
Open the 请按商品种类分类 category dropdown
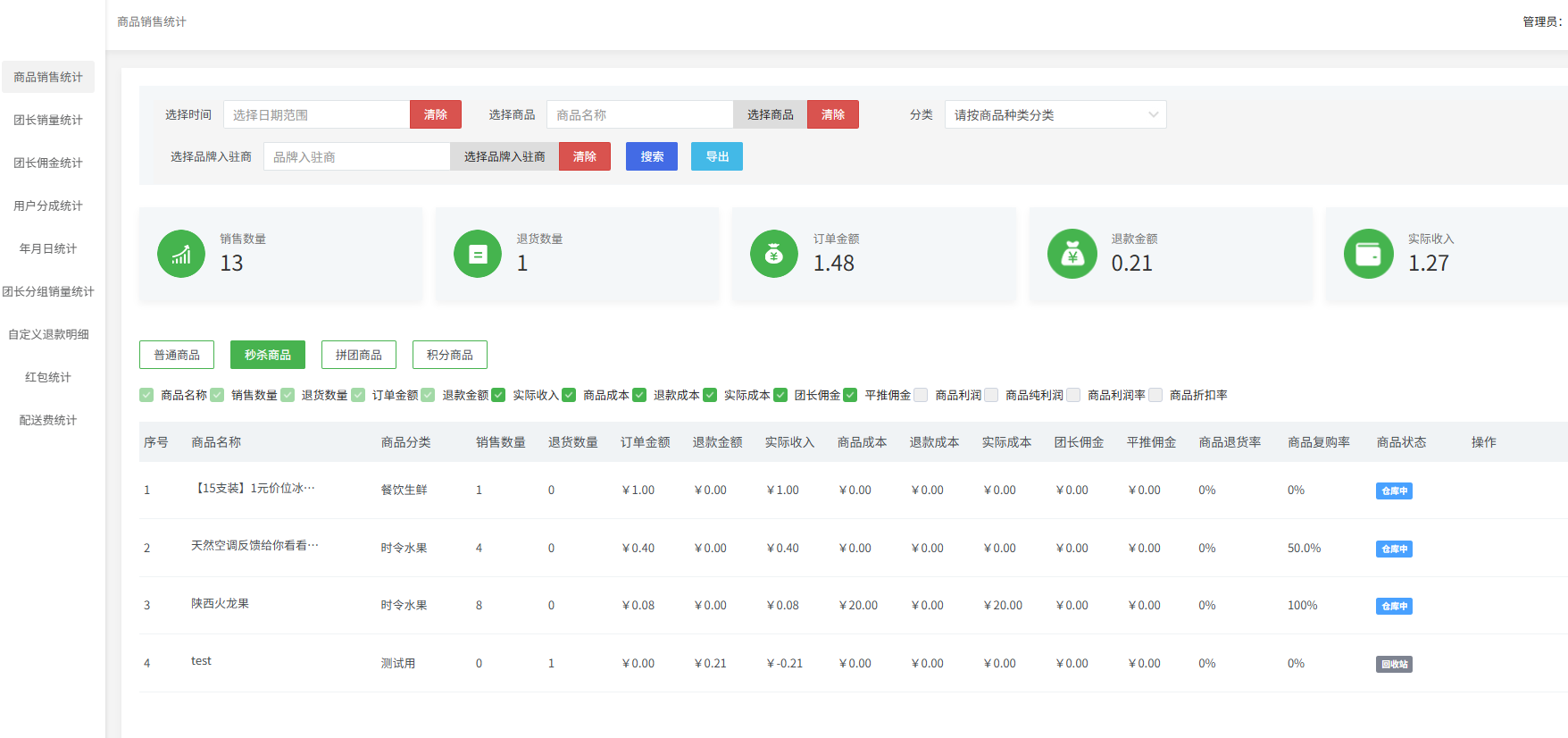pyautogui.click(x=1055, y=114)
